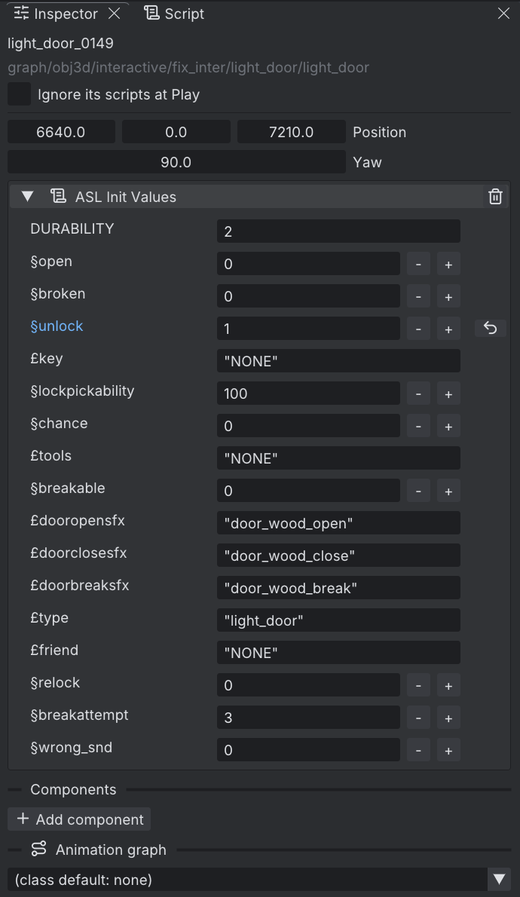The image size is (520, 897).
Task: Close the panel with the top-right X
Action: click(503, 13)
